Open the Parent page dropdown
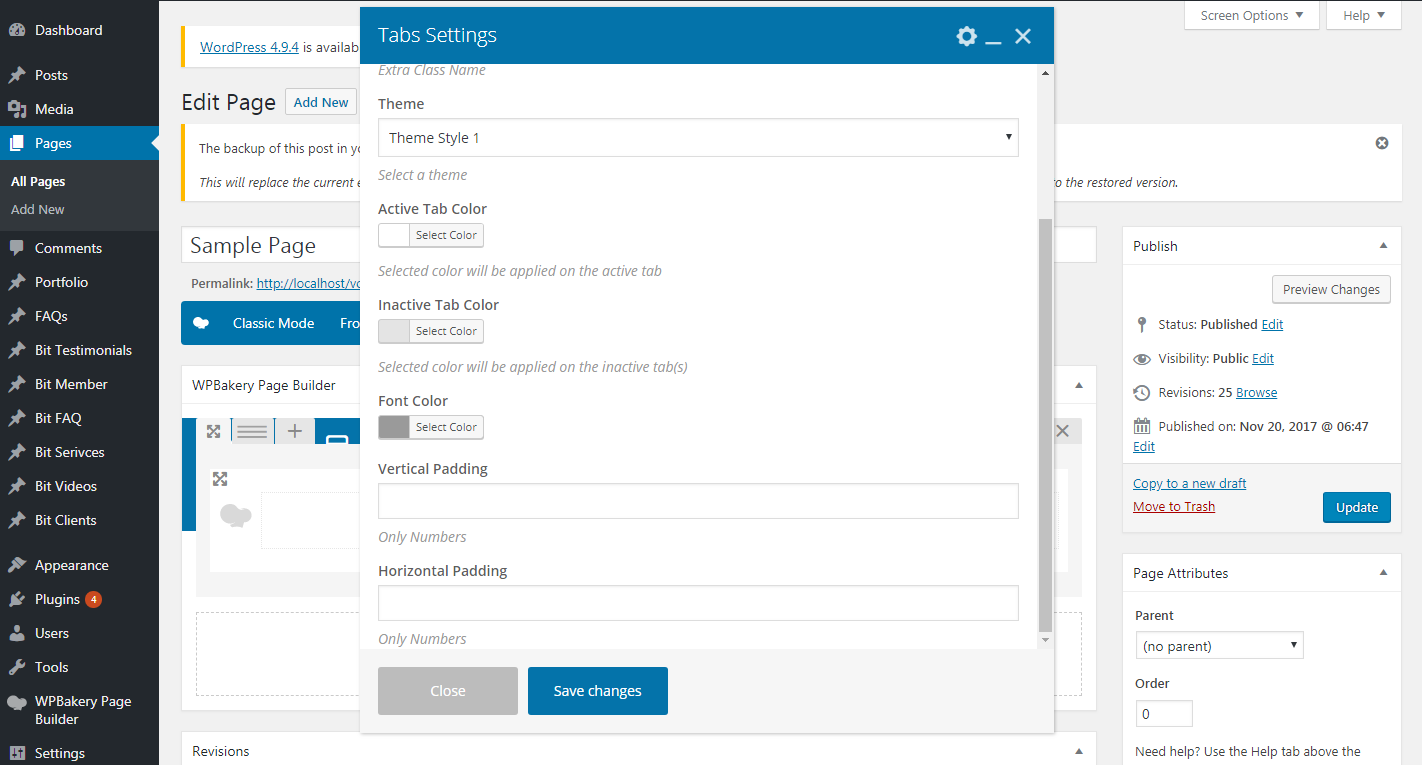 point(1219,646)
